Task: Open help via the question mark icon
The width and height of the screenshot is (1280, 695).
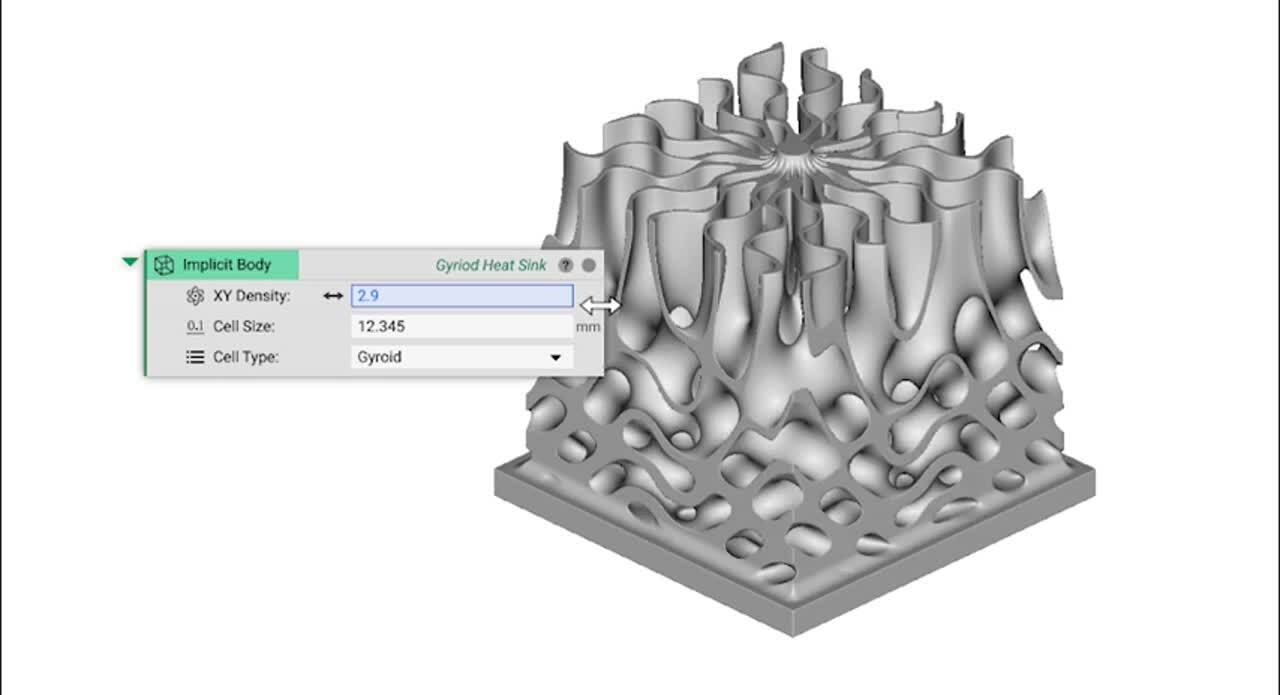Action: 565,264
